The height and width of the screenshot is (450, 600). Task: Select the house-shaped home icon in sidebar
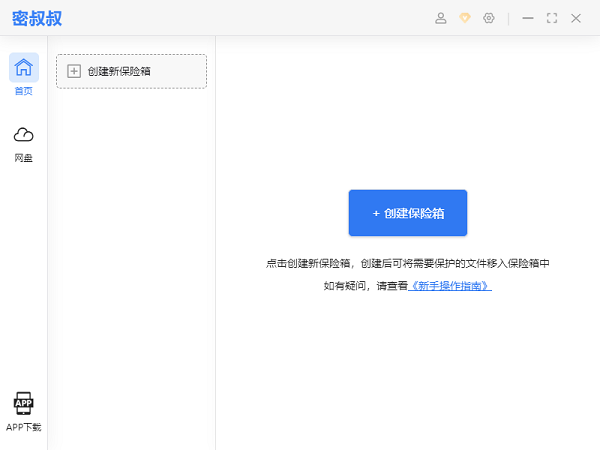coord(24,67)
